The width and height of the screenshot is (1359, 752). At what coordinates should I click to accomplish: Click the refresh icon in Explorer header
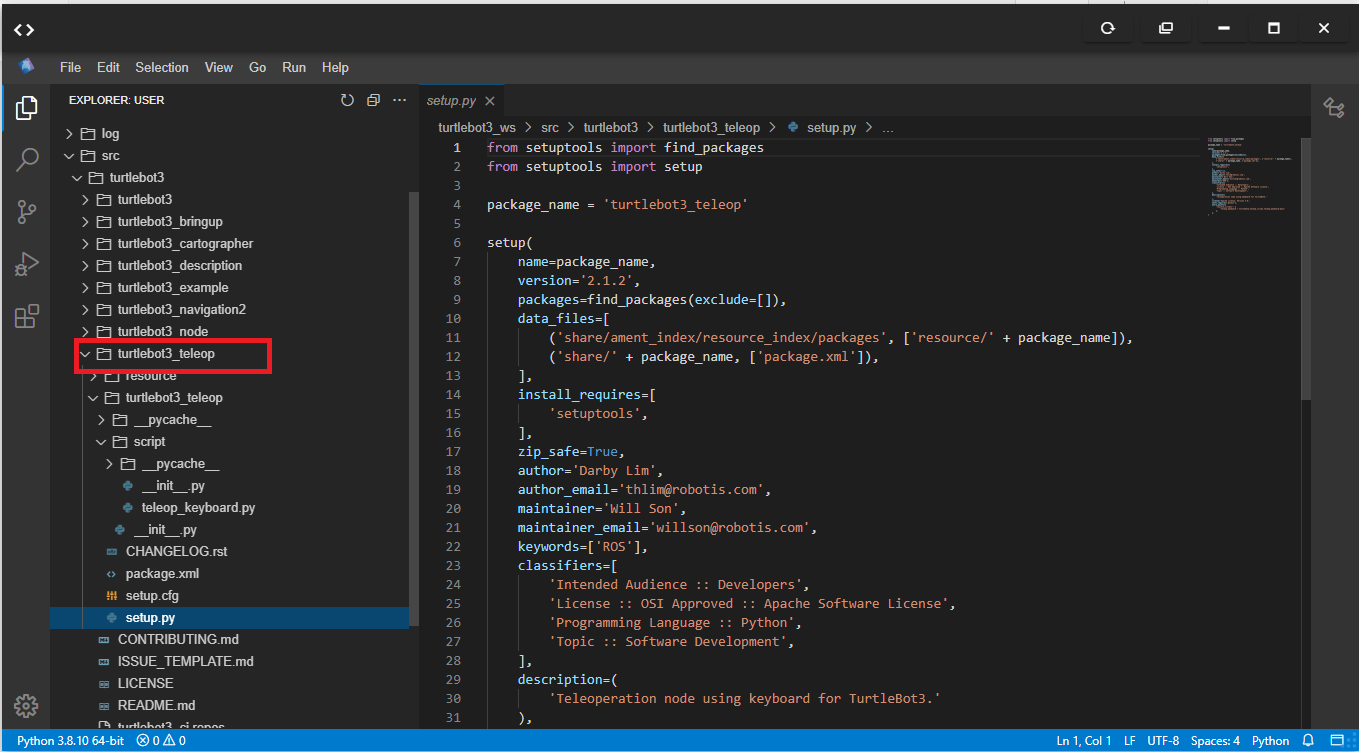347,100
